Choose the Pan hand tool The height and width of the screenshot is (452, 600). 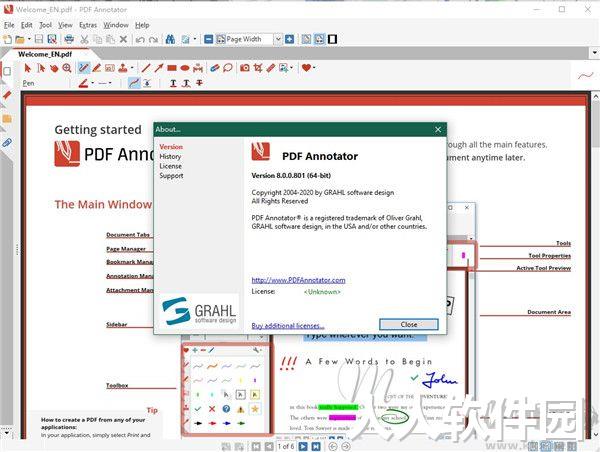pos(54,68)
